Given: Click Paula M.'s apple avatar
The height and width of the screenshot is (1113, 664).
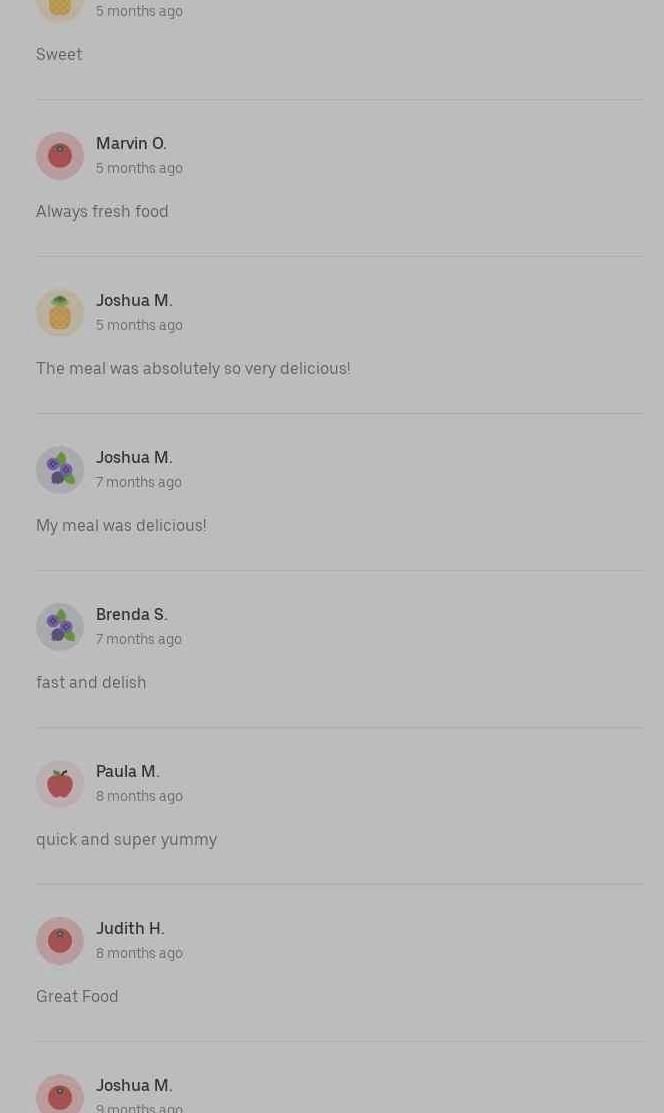Looking at the screenshot, I should pos(60,784).
